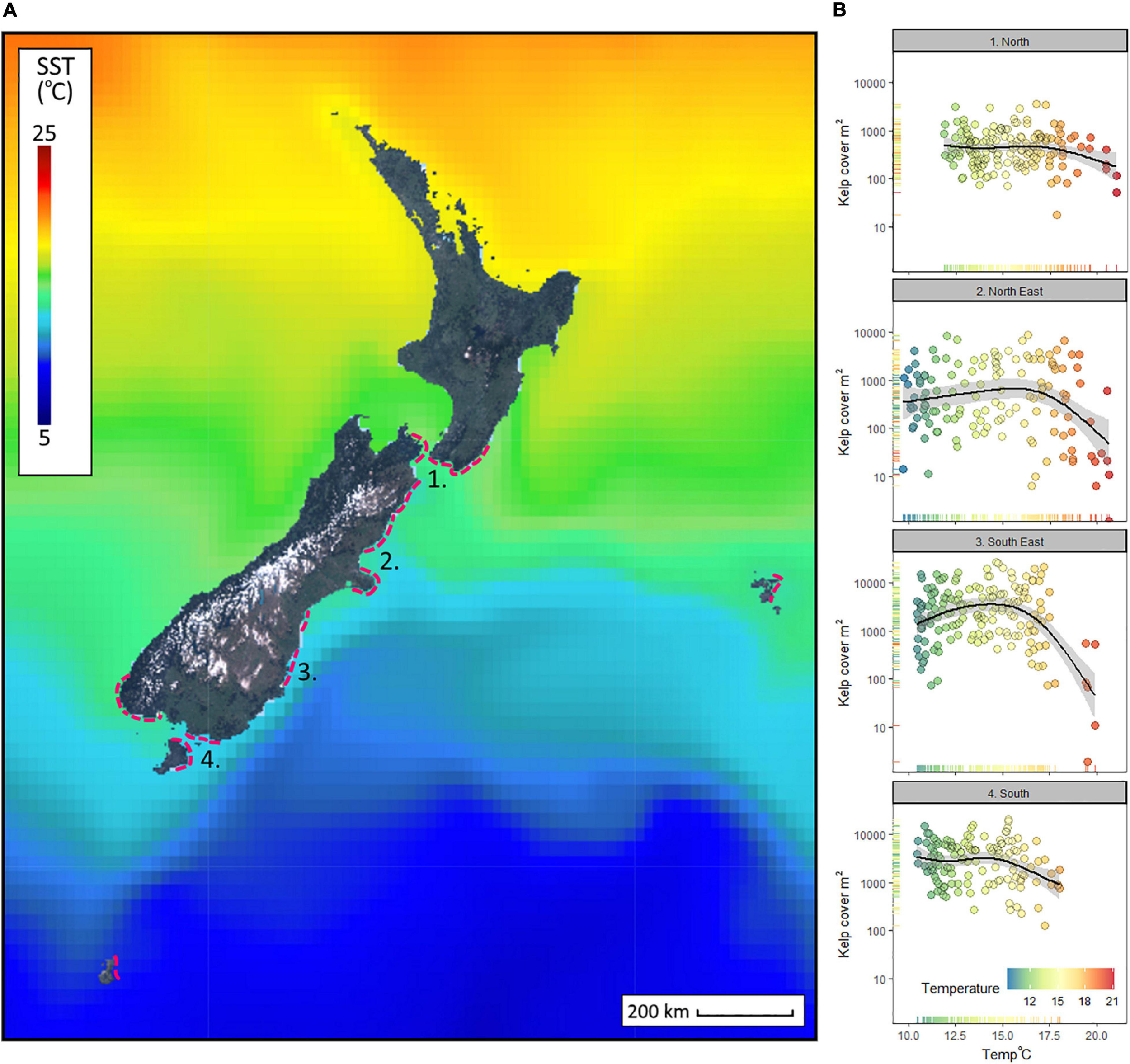
Task: Click the '1. North' panel header
Action: click(x=1009, y=42)
